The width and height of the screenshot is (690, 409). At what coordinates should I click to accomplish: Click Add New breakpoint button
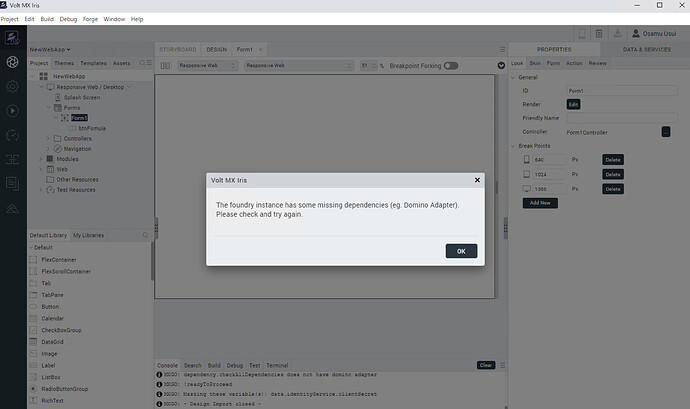pos(540,203)
